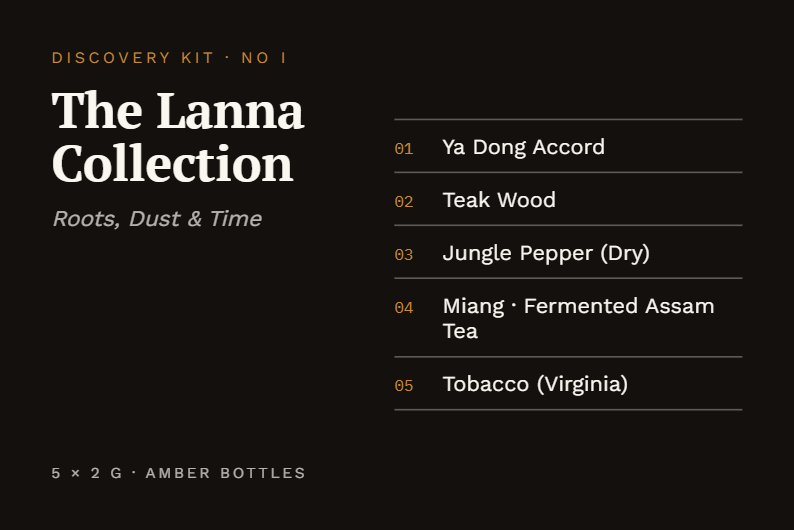
Task: Select Miang · Fermented Assam Tea
Action: [568, 318]
